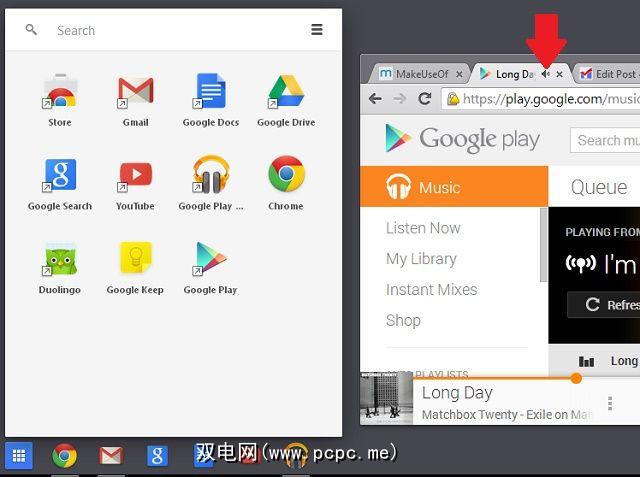Open Google Search from the taskbar
The height and width of the screenshot is (477, 640).
tap(158, 455)
